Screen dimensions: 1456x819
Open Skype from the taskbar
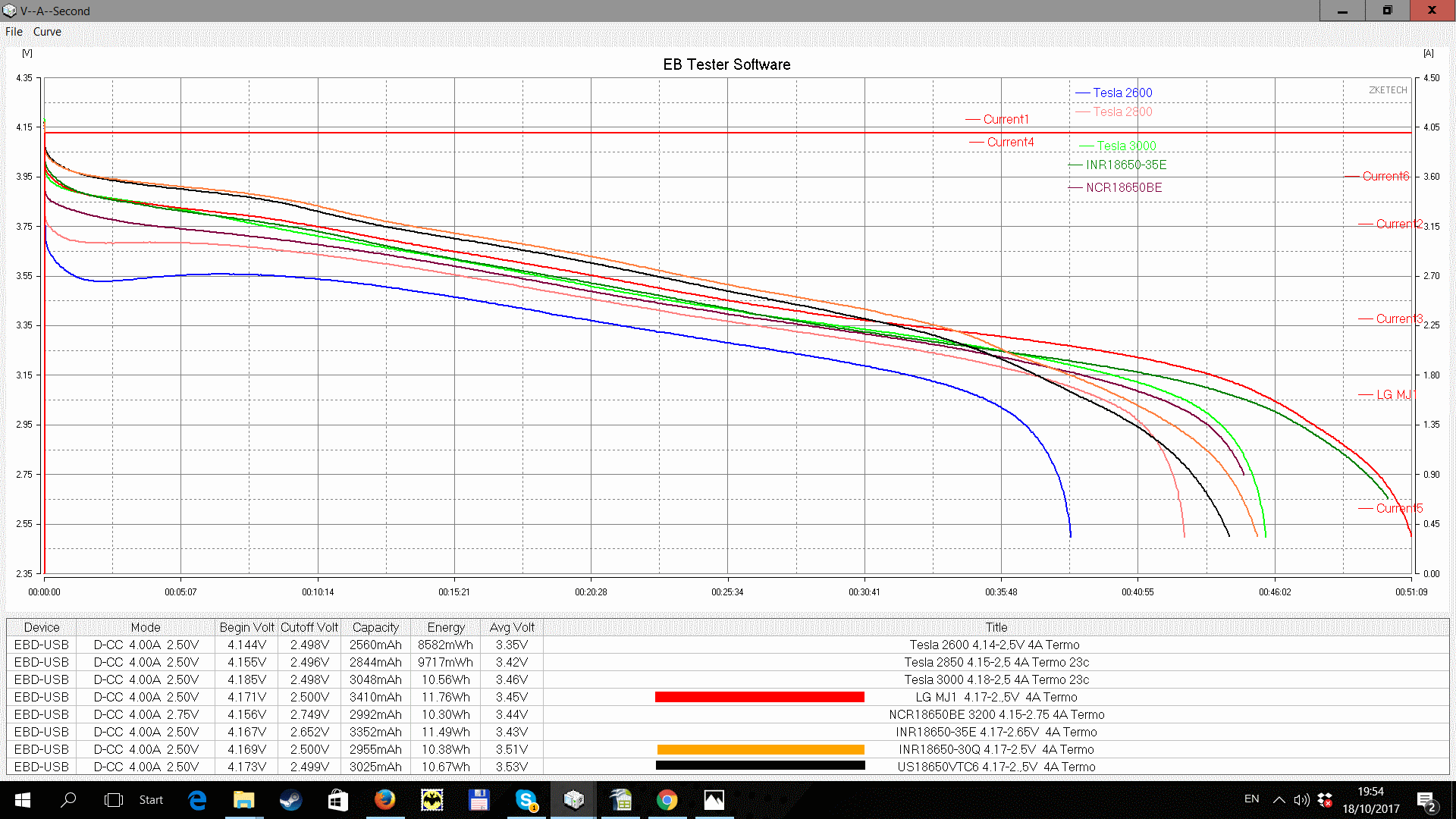(526, 799)
